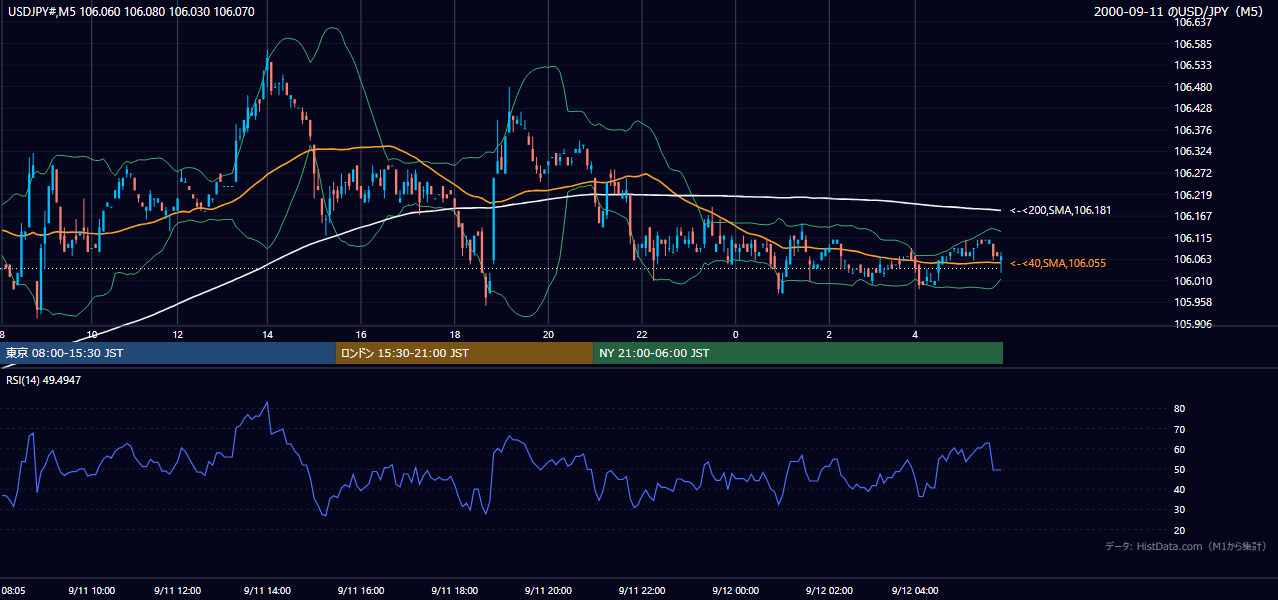The height and width of the screenshot is (600, 1278).
Task: Click hour marker 14 under the price chart
Action: click(x=267, y=334)
